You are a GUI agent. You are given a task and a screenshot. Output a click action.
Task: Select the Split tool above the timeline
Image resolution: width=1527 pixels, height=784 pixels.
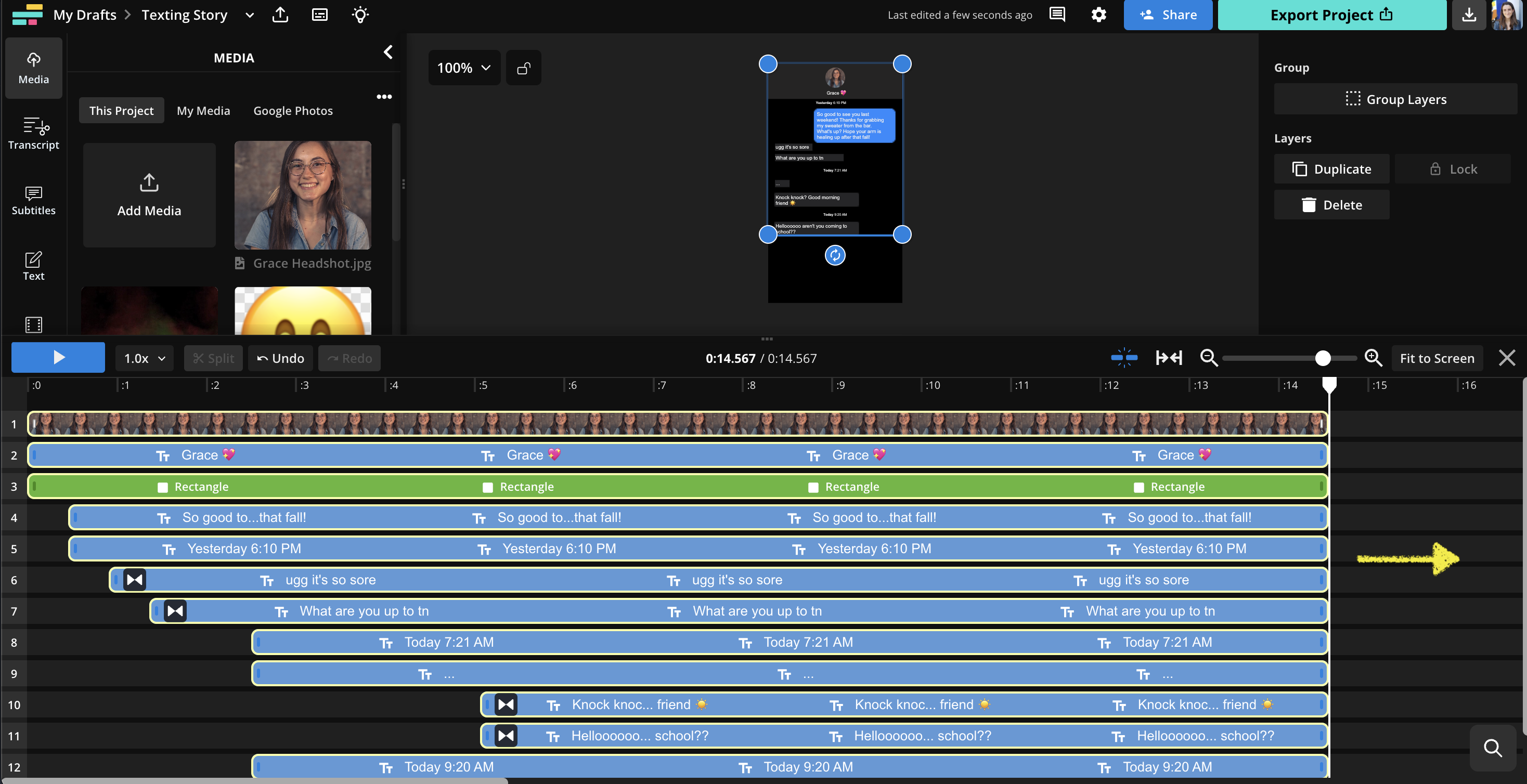(213, 358)
